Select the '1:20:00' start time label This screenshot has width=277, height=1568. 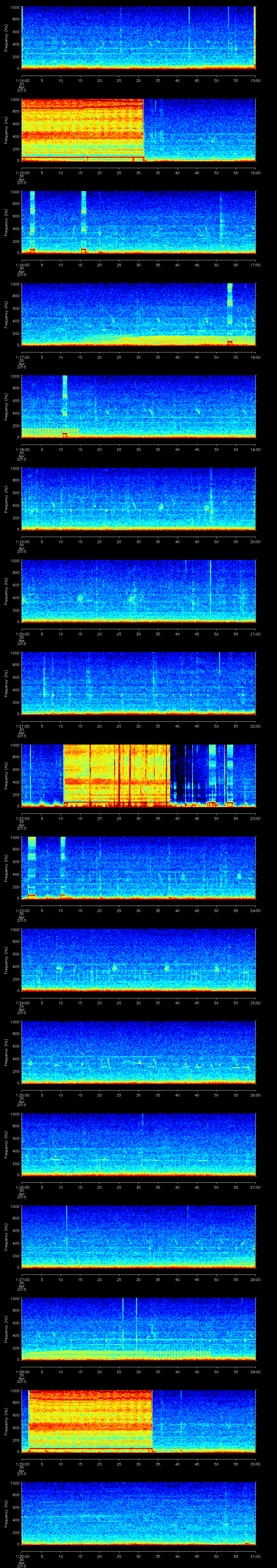(22, 634)
